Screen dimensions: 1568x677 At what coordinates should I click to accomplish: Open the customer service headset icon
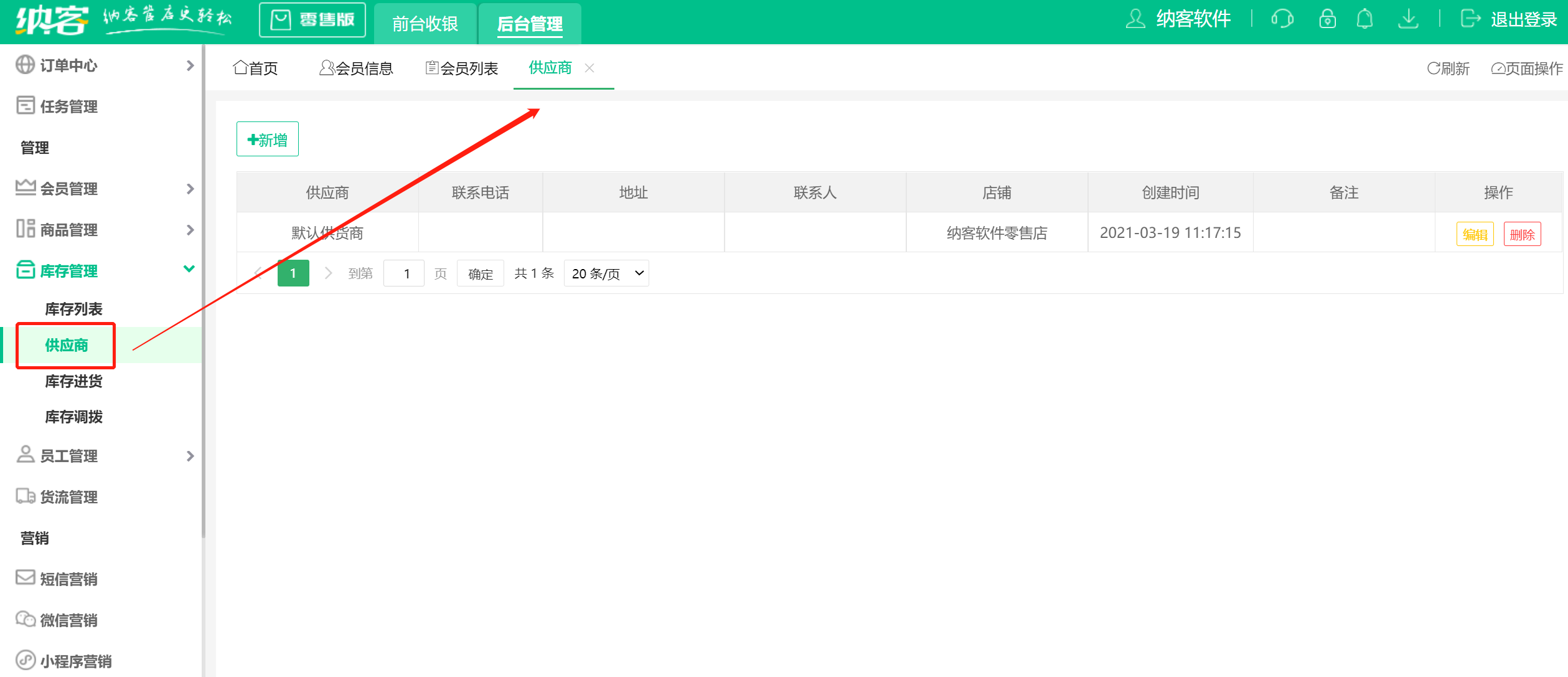coord(1284,19)
